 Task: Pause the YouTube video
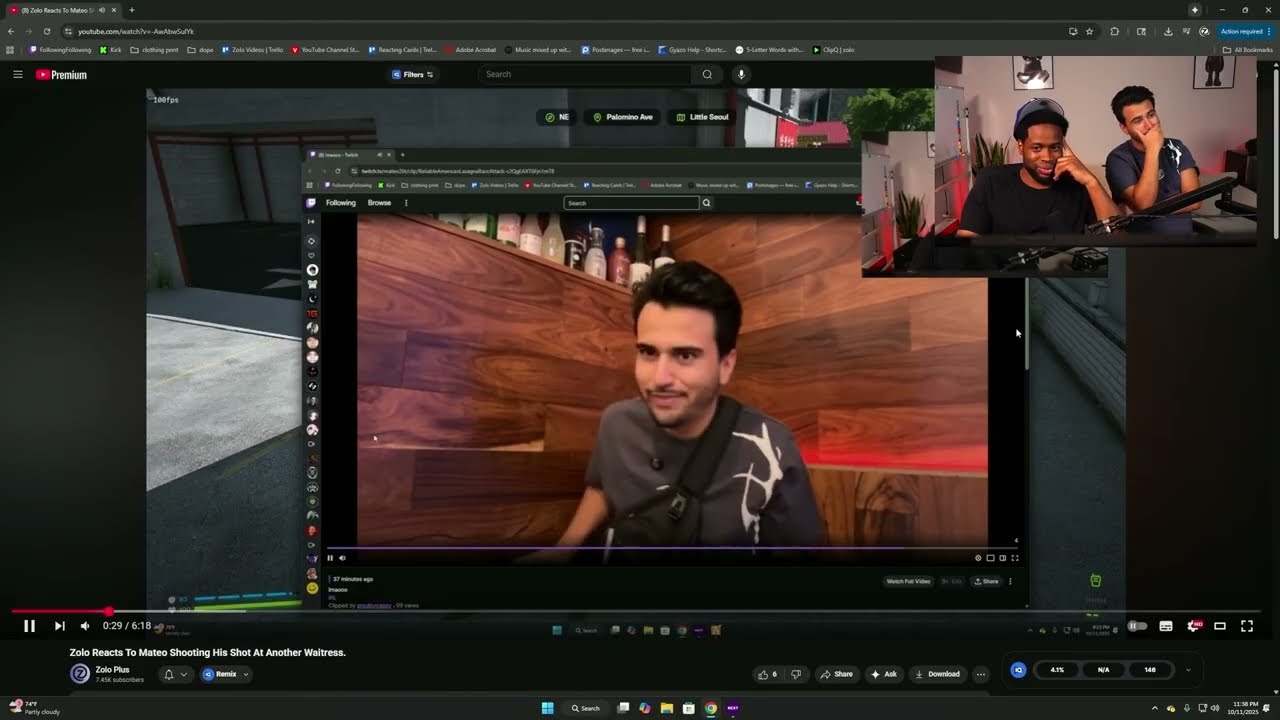tap(29, 626)
